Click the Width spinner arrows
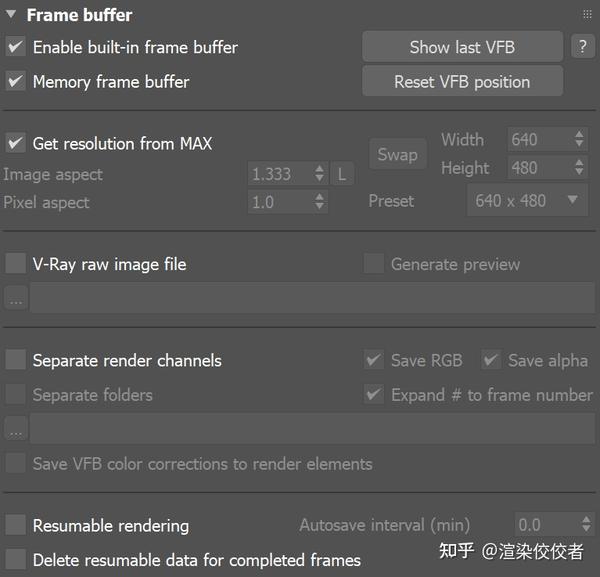Viewport: 600px width, 577px height. coord(580,140)
